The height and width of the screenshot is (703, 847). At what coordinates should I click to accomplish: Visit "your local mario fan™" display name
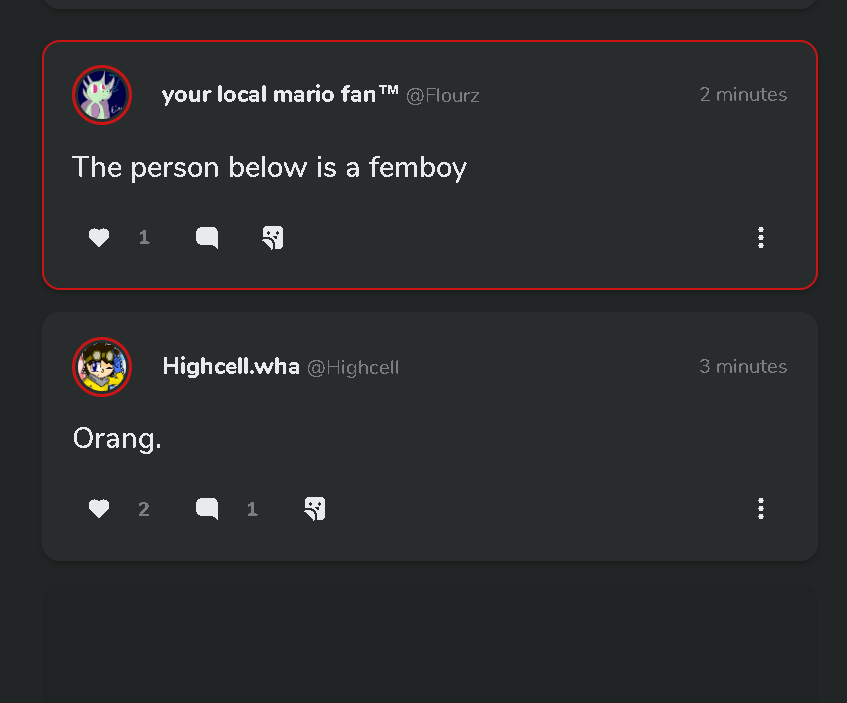click(x=280, y=95)
